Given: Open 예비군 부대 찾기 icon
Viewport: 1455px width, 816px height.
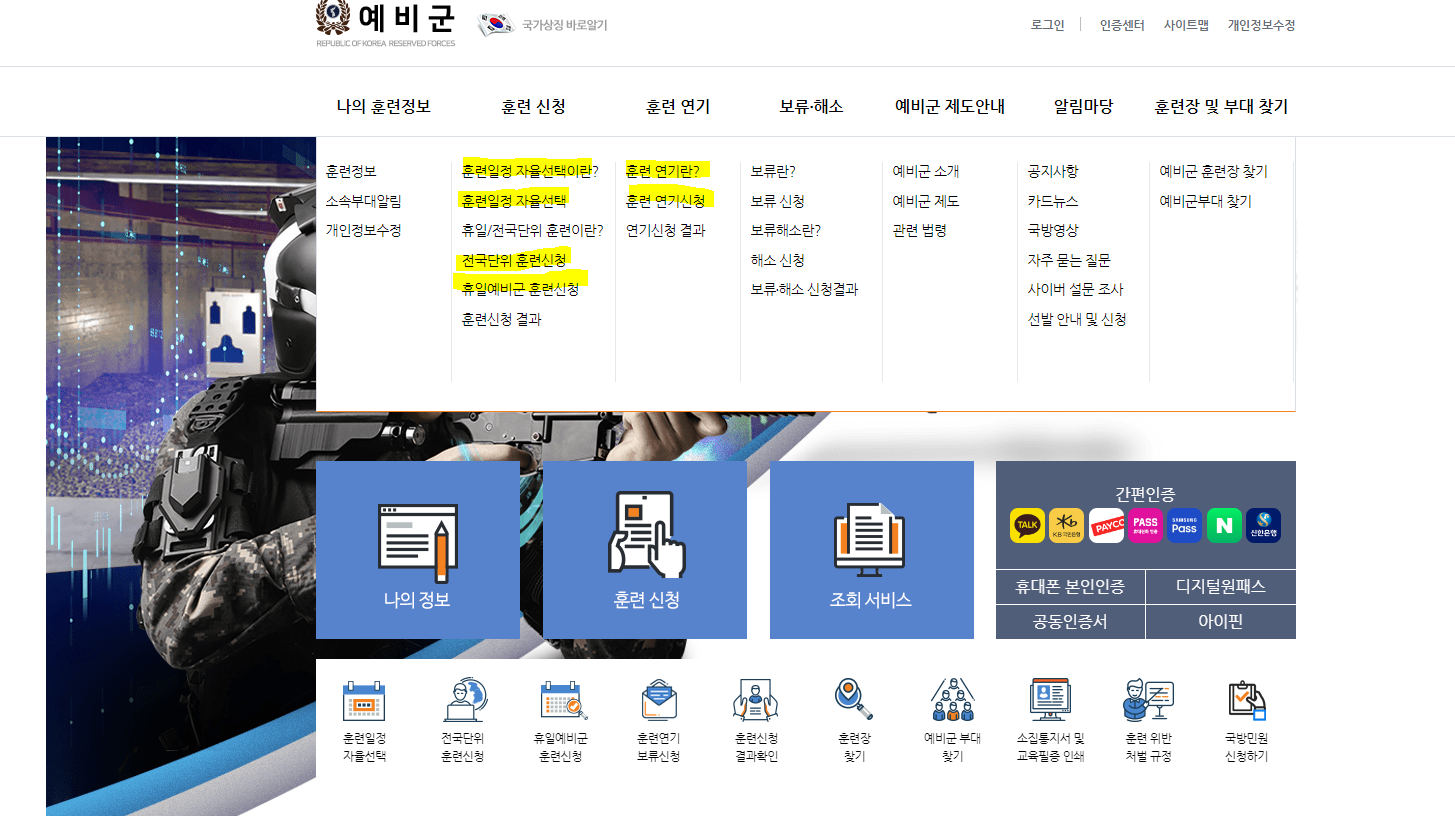Looking at the screenshot, I should click(x=952, y=700).
